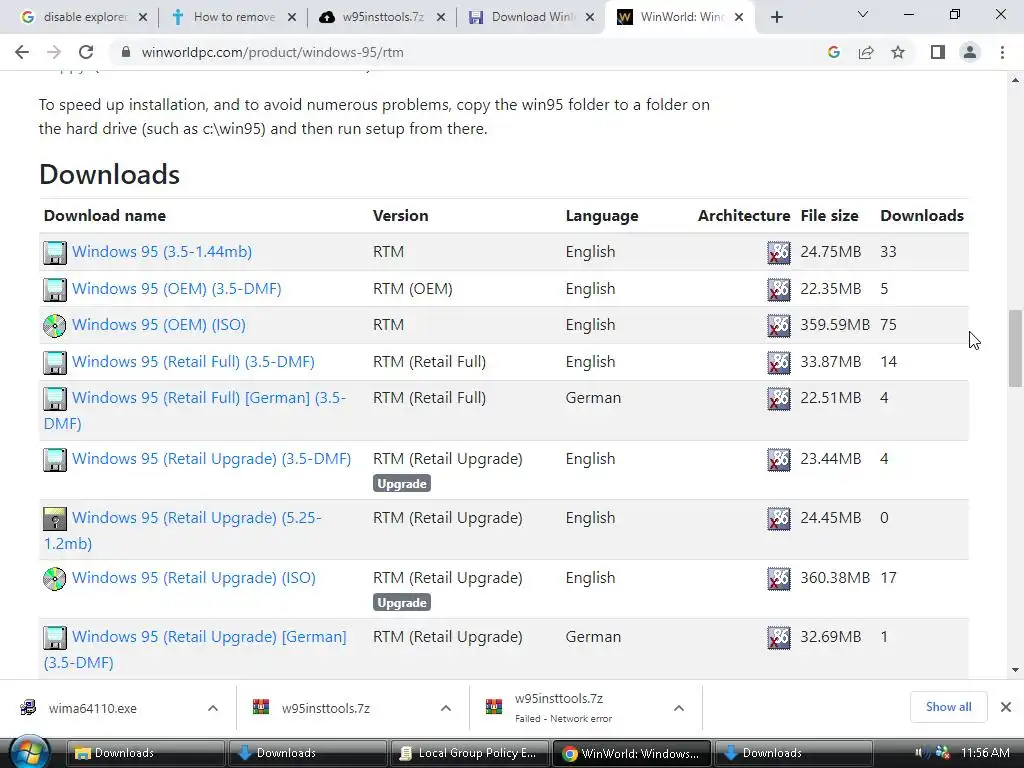Open a new browser tab
Image resolution: width=1024 pixels, height=768 pixels.
point(776,17)
